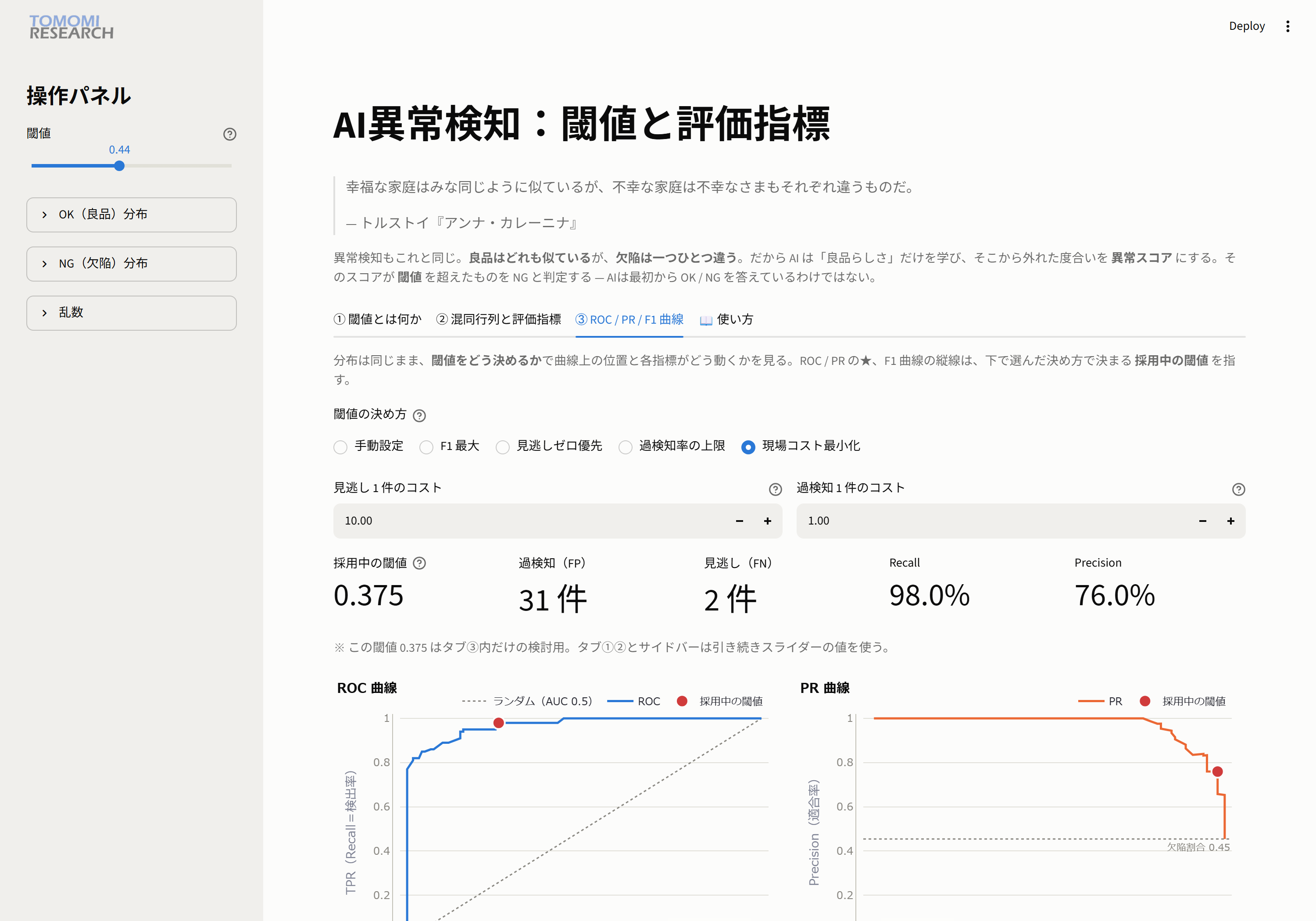Select the 手動設定 radio option
The height and width of the screenshot is (921, 1316).
click(x=368, y=446)
